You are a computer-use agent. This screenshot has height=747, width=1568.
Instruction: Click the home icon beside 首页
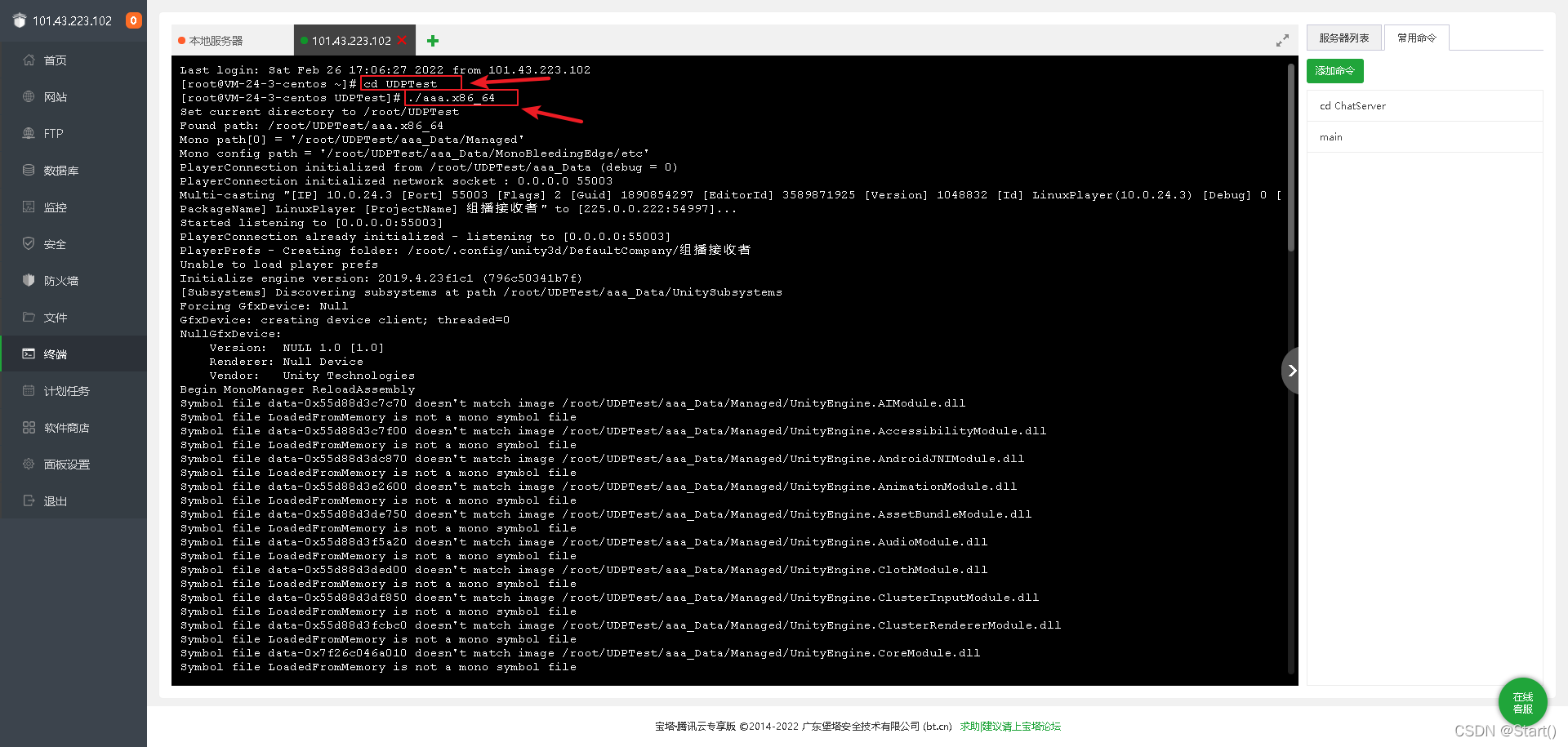coord(29,60)
